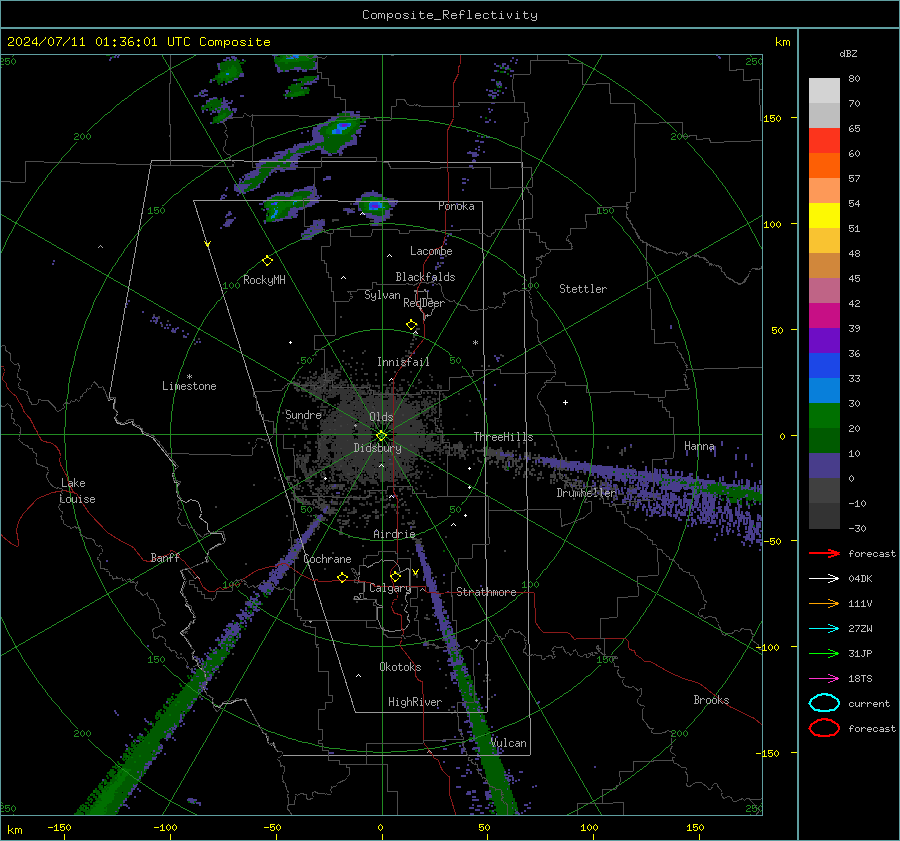The height and width of the screenshot is (841, 900).
Task: Click the Blackfalds city label
Action: pos(425,277)
